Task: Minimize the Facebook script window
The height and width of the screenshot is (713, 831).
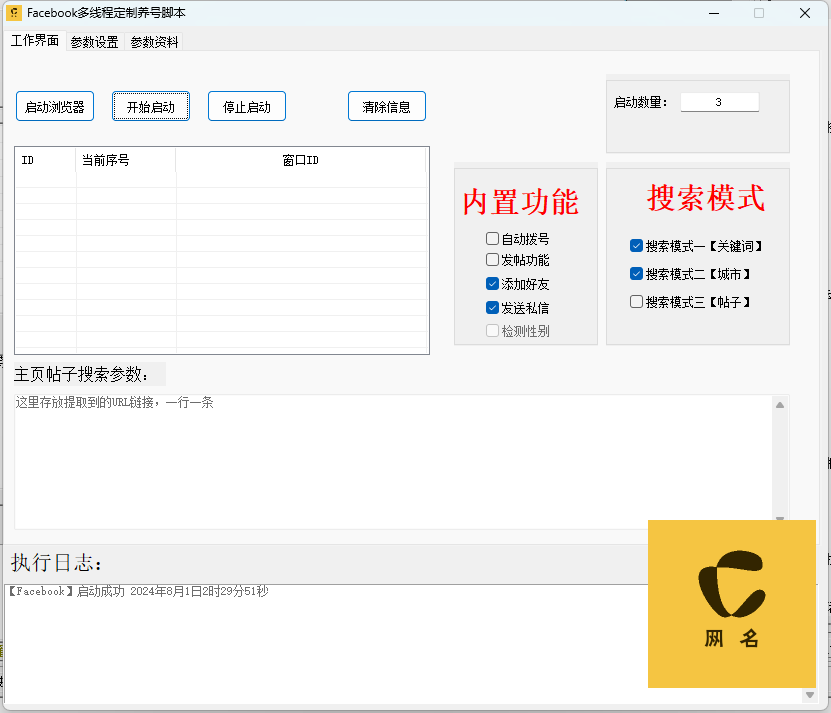Action: click(x=714, y=13)
